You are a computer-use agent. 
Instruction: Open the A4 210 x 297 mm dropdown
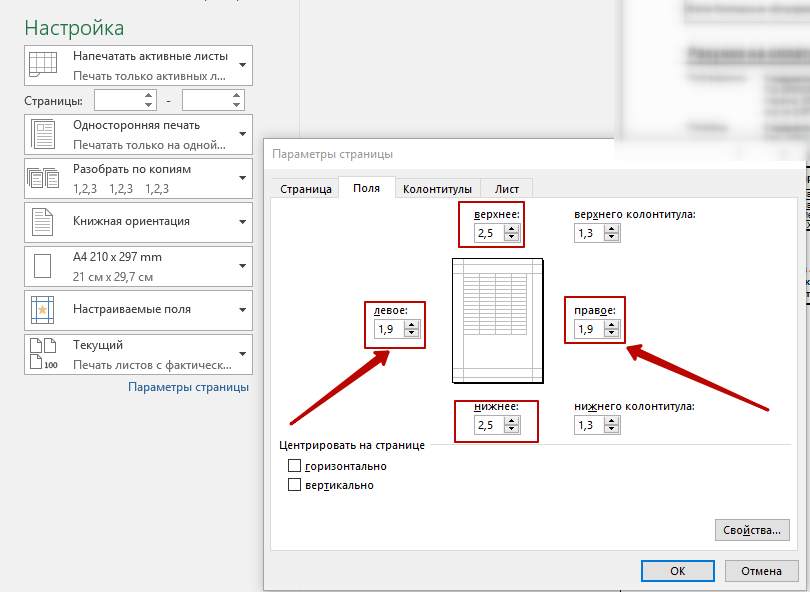[x=242, y=266]
